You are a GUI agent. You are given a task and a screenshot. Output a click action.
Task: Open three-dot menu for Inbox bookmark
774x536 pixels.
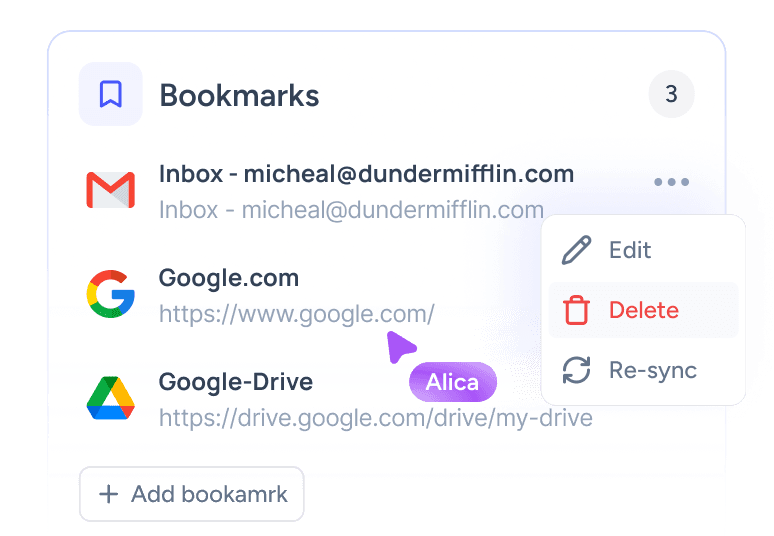point(671,182)
